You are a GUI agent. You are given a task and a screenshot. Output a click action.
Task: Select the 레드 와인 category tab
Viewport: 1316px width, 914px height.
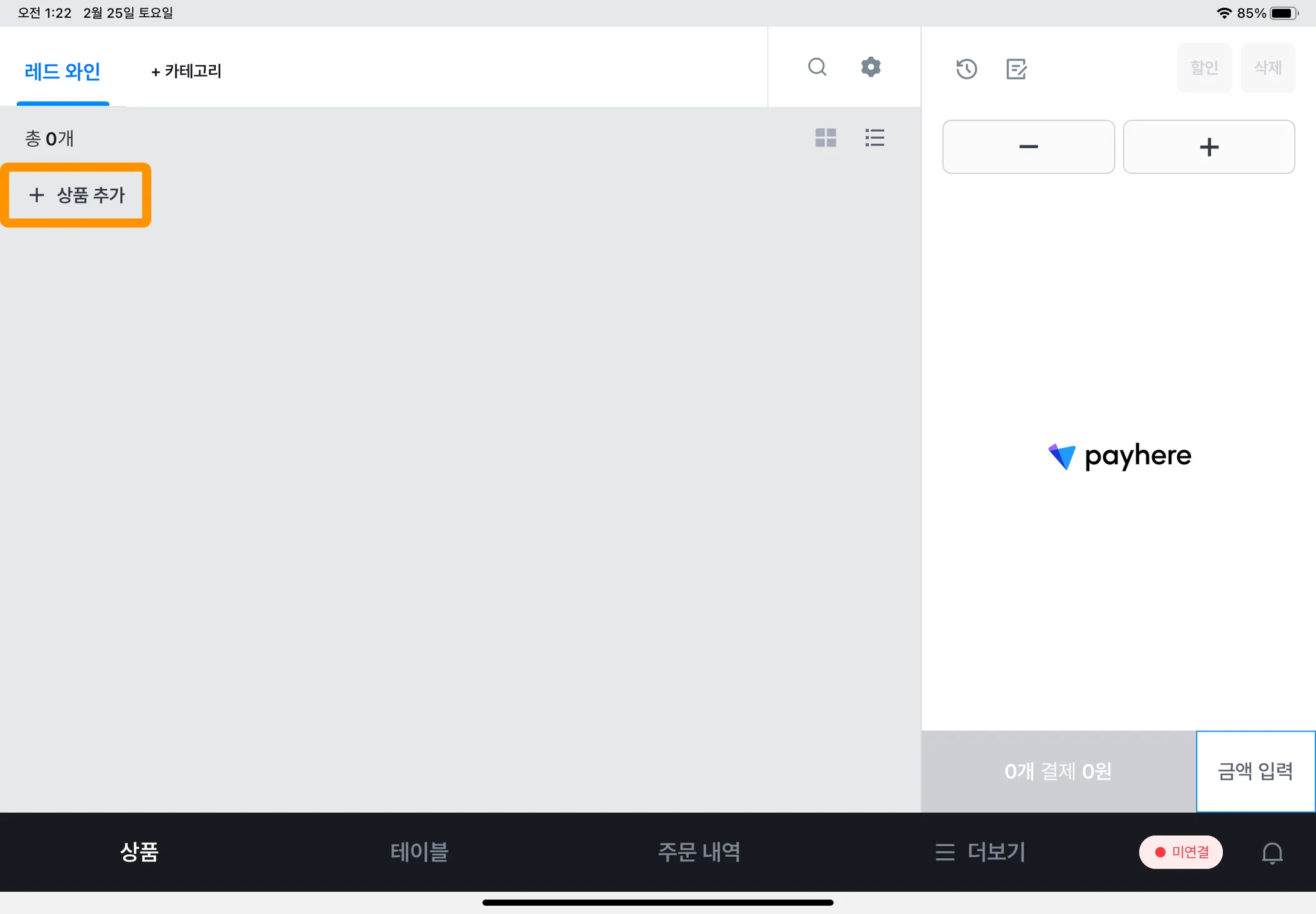click(x=62, y=71)
